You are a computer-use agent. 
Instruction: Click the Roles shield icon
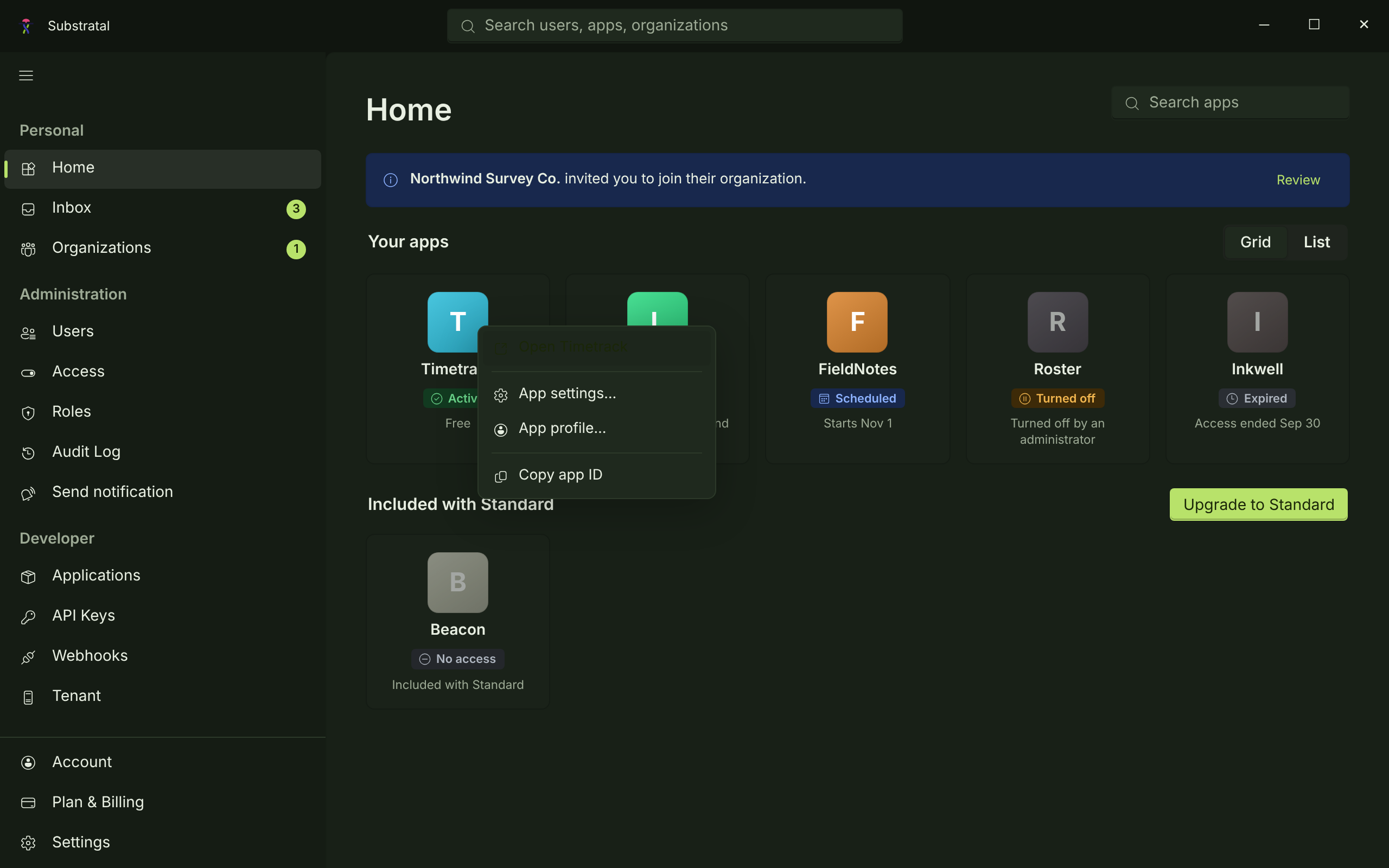(28, 413)
